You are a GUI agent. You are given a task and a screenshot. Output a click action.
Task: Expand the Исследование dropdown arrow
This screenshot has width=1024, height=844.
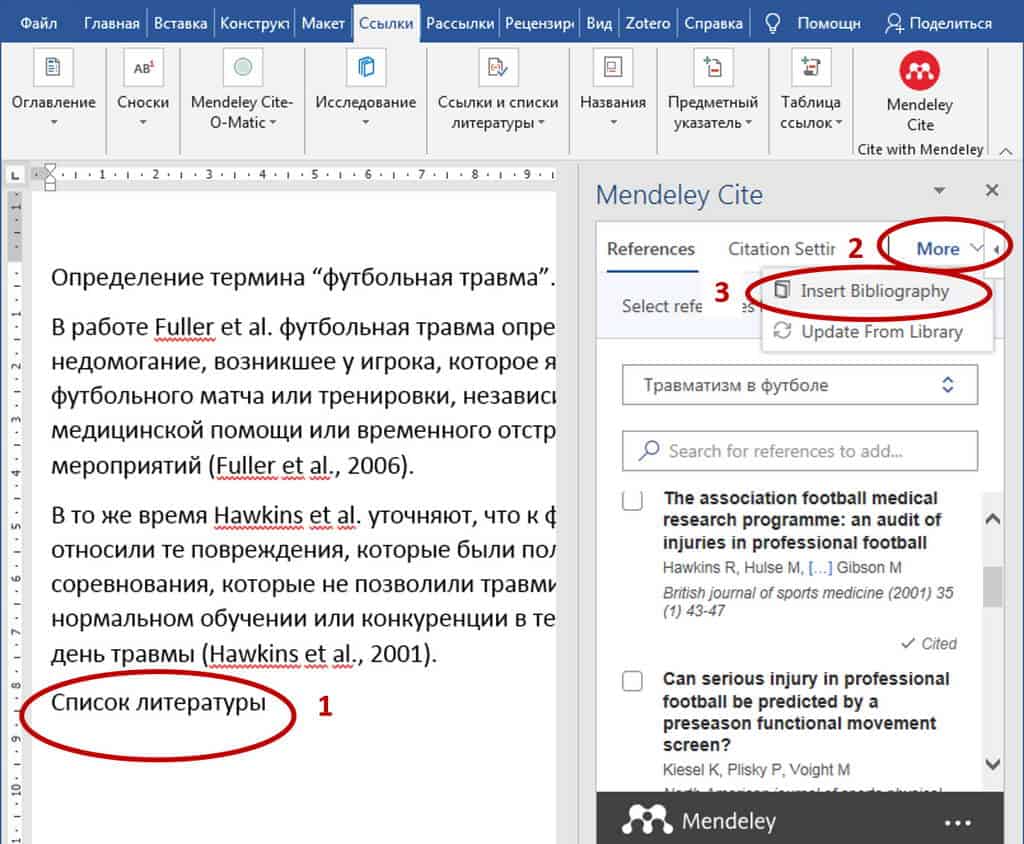(366, 122)
